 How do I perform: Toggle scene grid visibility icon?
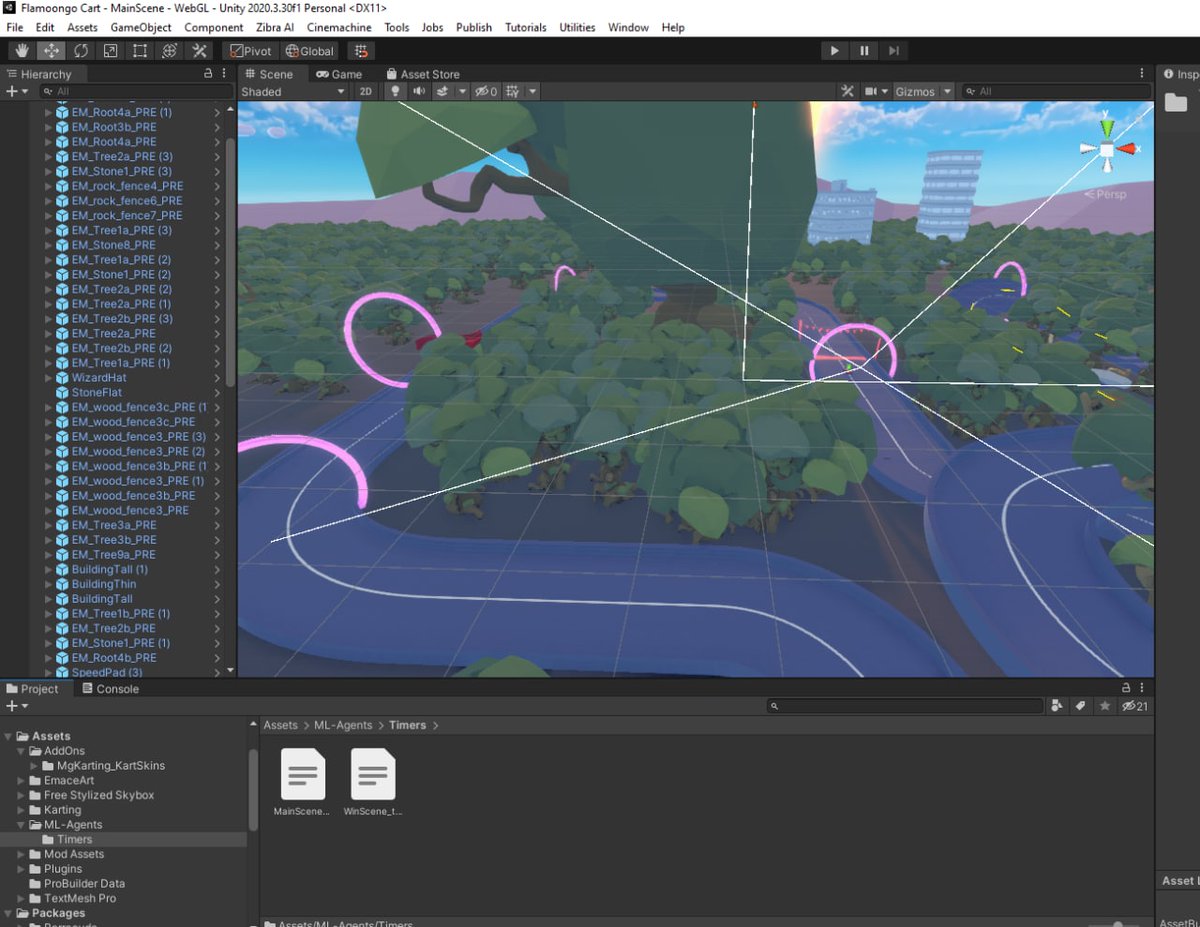coord(513,91)
